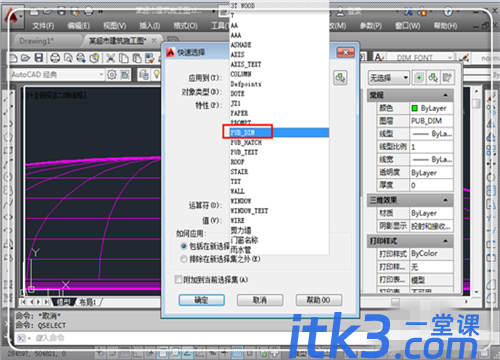Viewport: 500px width, 360px height.
Task: Click the Open folder icon in standard toolbar
Action: tap(26, 58)
